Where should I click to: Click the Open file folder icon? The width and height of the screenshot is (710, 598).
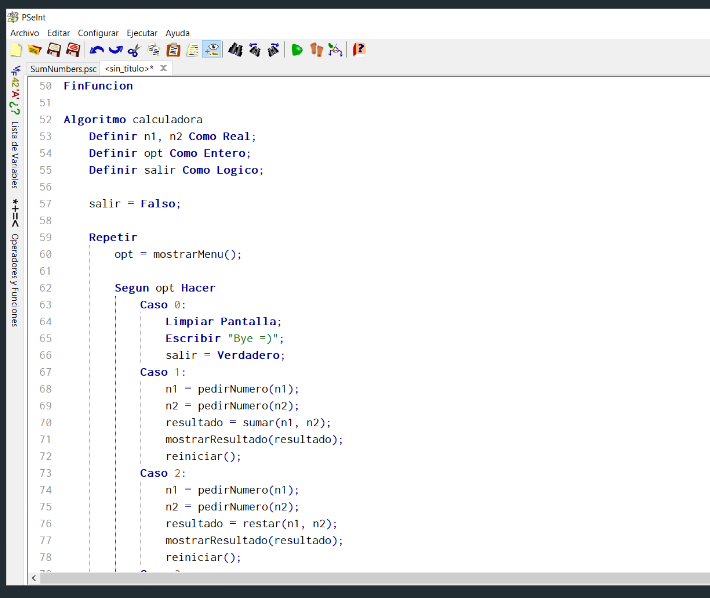(35, 49)
